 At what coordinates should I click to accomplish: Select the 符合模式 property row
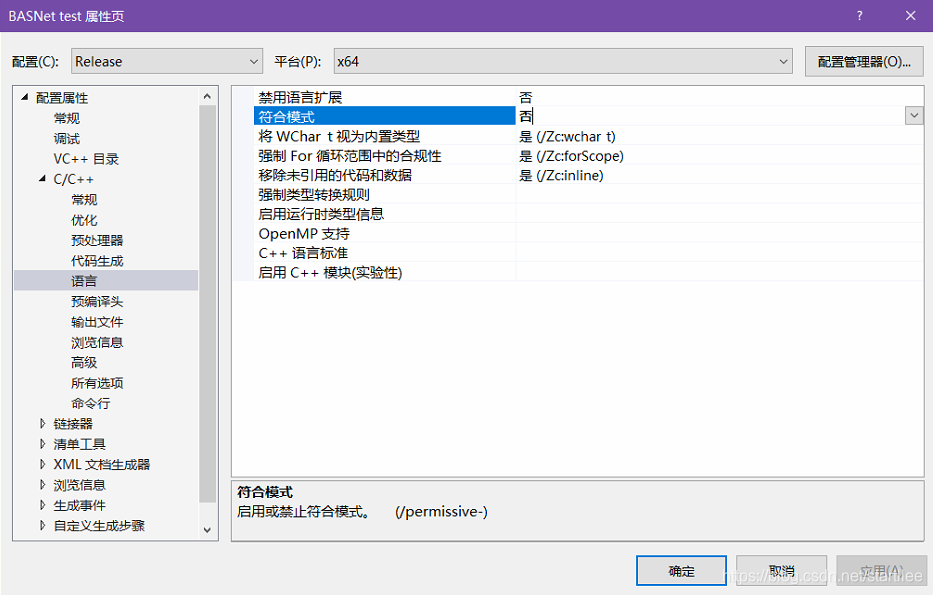click(x=384, y=116)
